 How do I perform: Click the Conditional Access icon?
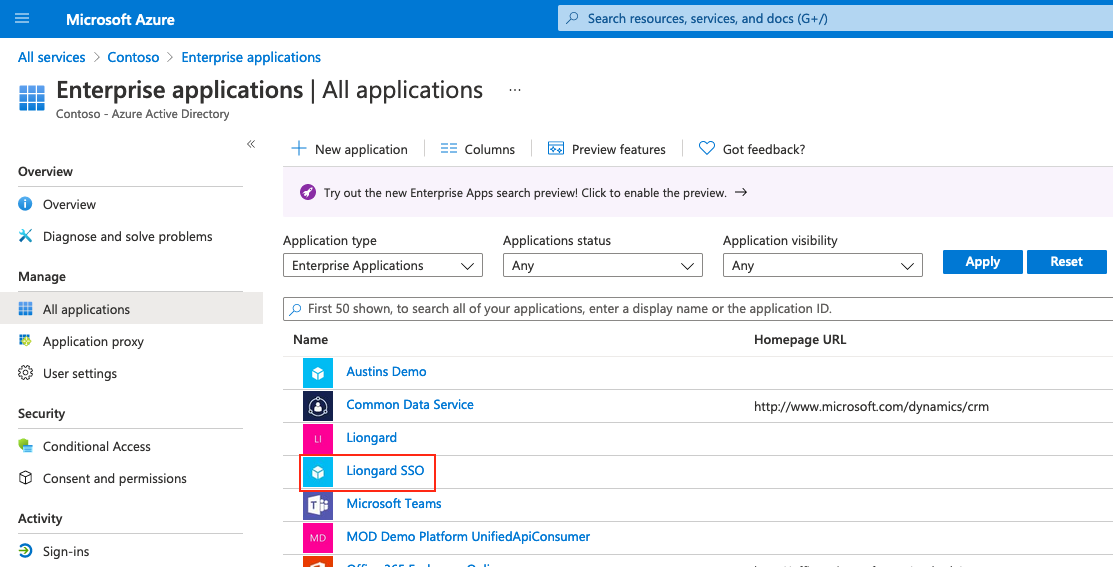(26, 446)
